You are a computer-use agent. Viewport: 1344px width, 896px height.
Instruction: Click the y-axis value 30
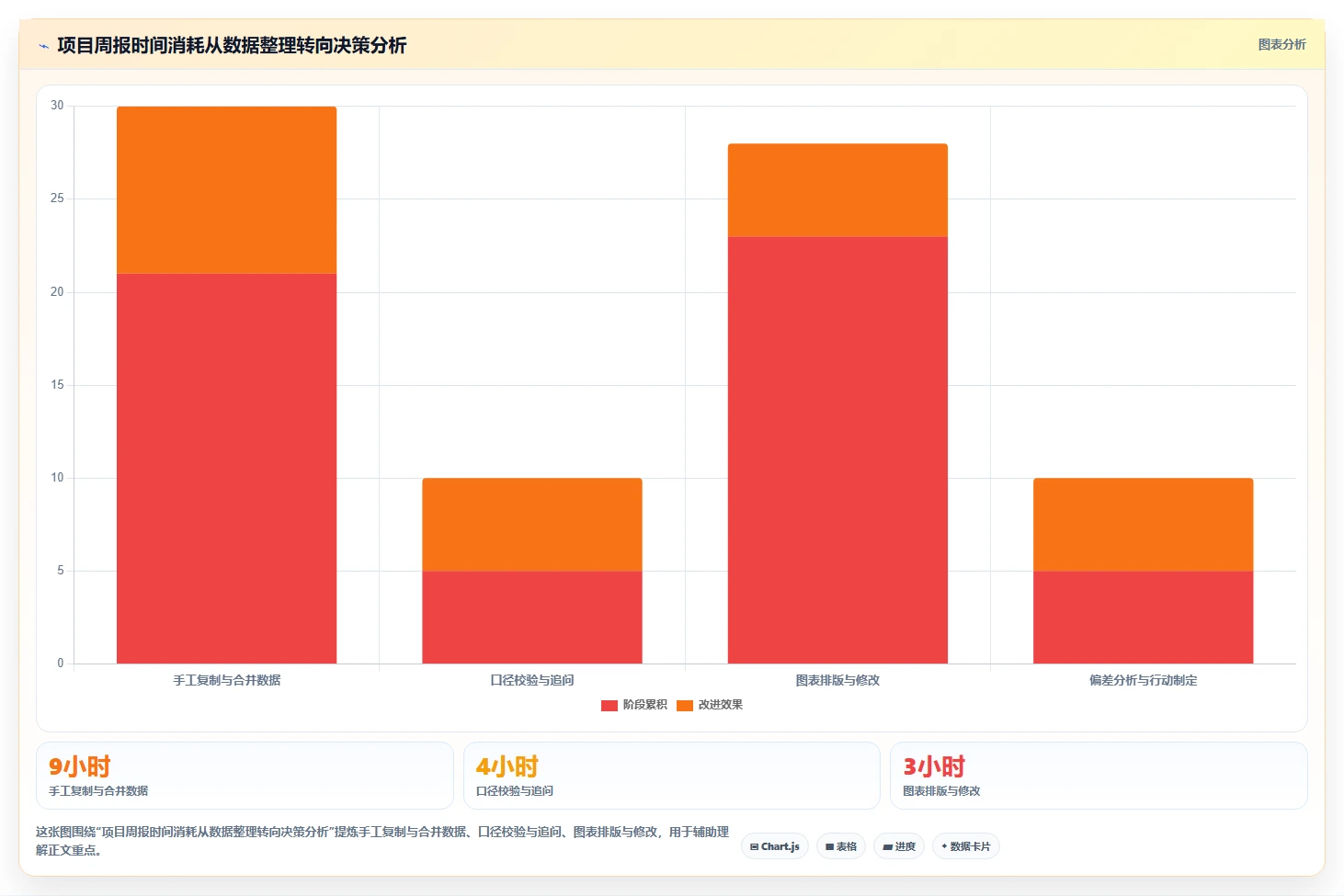click(57, 106)
